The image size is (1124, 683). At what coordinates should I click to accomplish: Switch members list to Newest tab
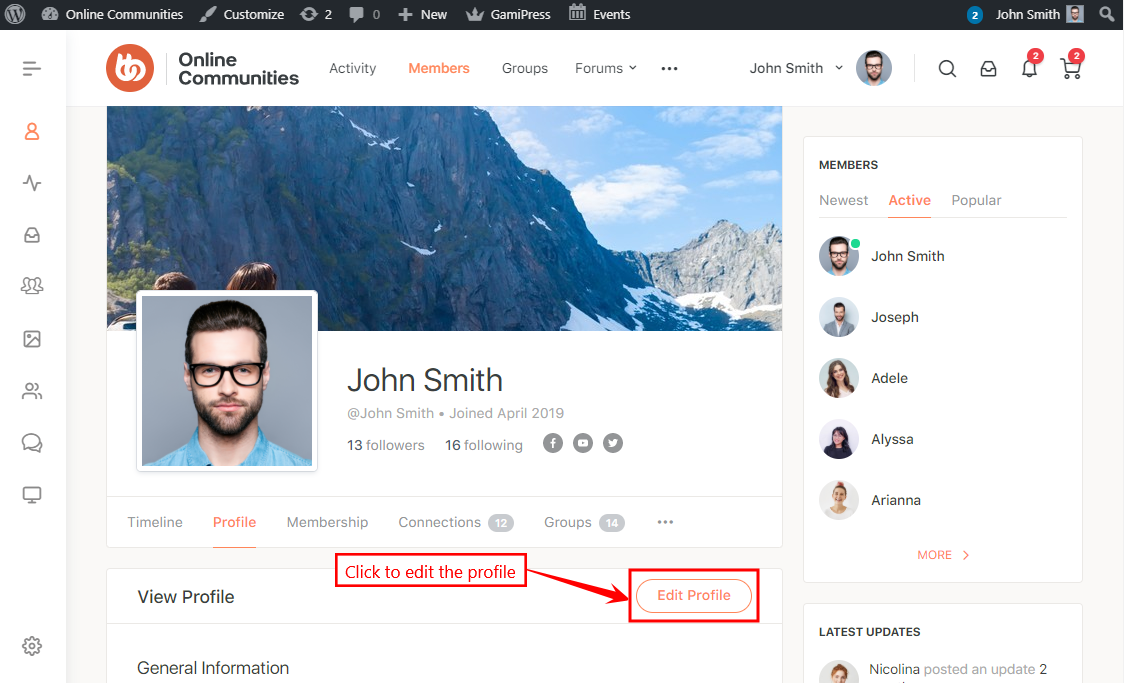pos(843,200)
